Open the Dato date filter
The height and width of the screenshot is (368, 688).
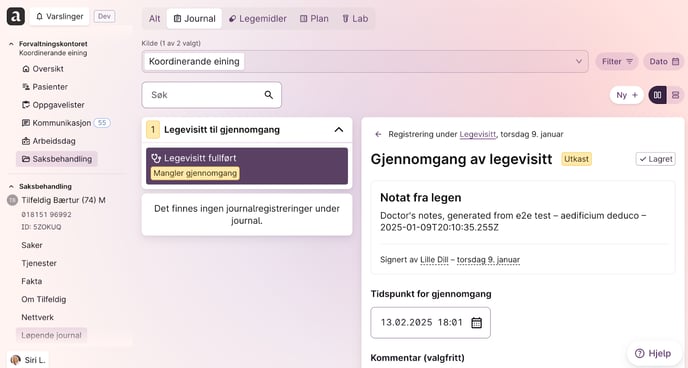click(664, 61)
